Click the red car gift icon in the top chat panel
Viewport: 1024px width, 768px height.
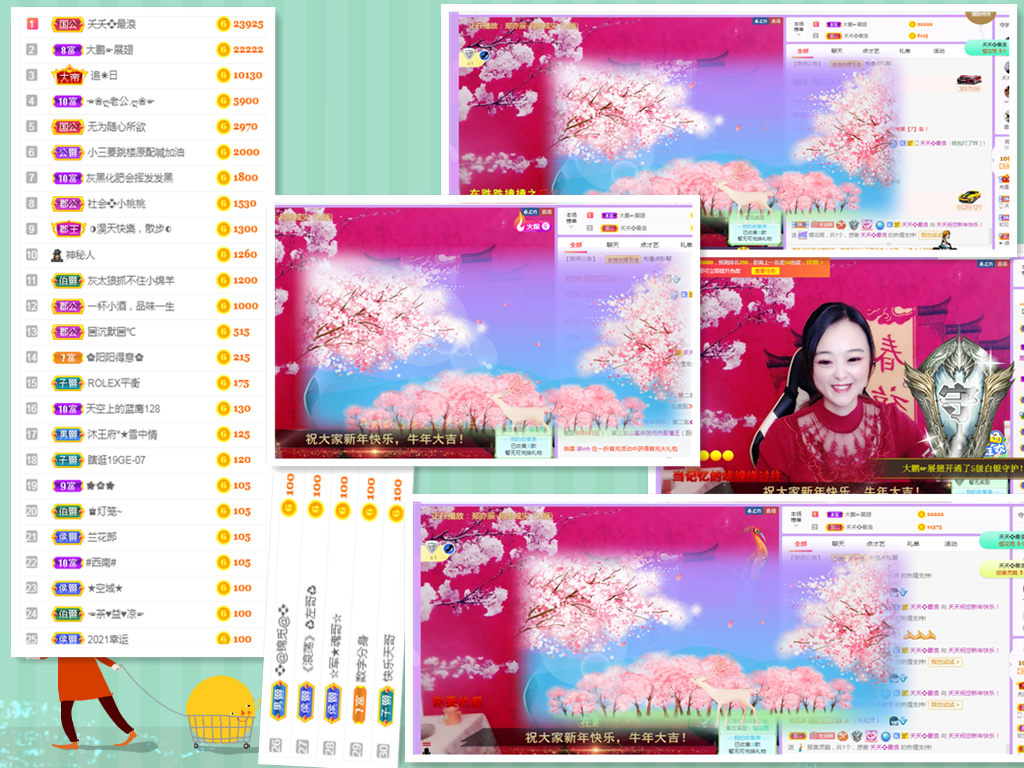pyautogui.click(x=969, y=80)
